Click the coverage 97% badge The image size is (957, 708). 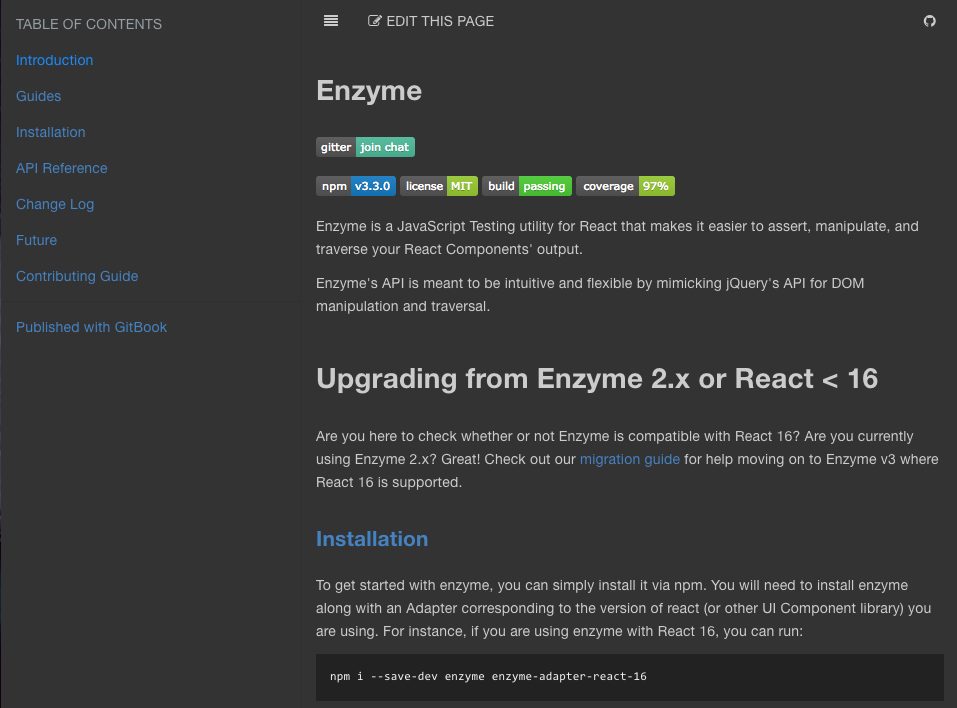[x=625, y=186]
